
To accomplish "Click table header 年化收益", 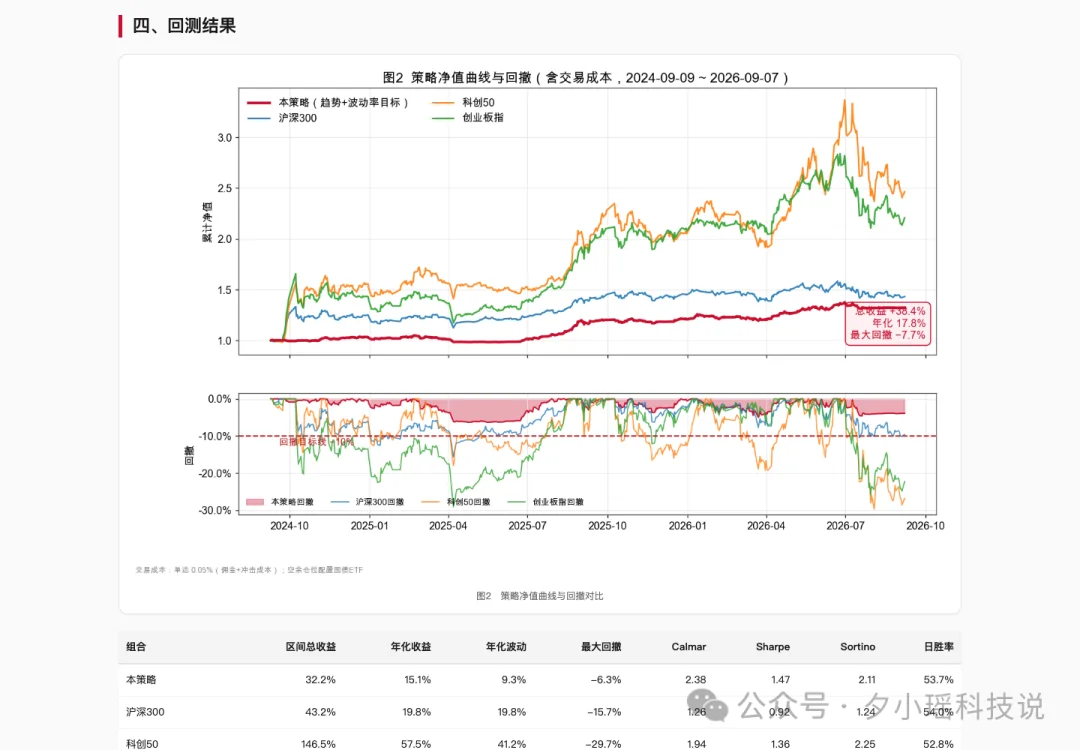I will coord(411,647).
